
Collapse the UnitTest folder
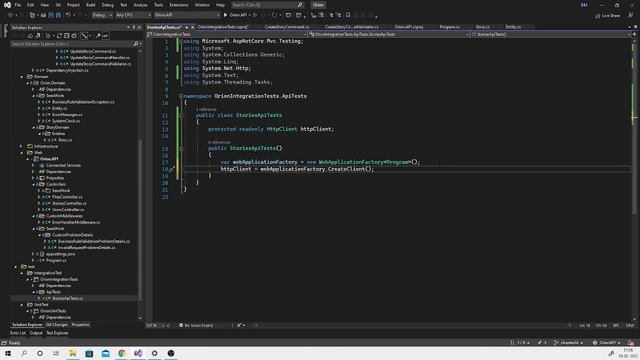pyautogui.click(x=21, y=304)
